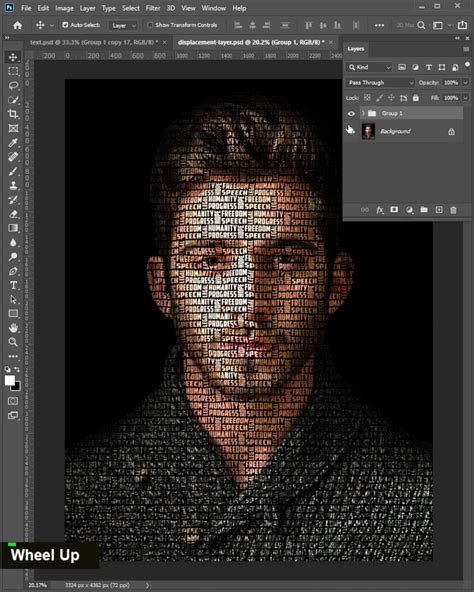This screenshot has width=474, height=592.
Task: Select the Quick Selection tool
Action: (x=13, y=100)
